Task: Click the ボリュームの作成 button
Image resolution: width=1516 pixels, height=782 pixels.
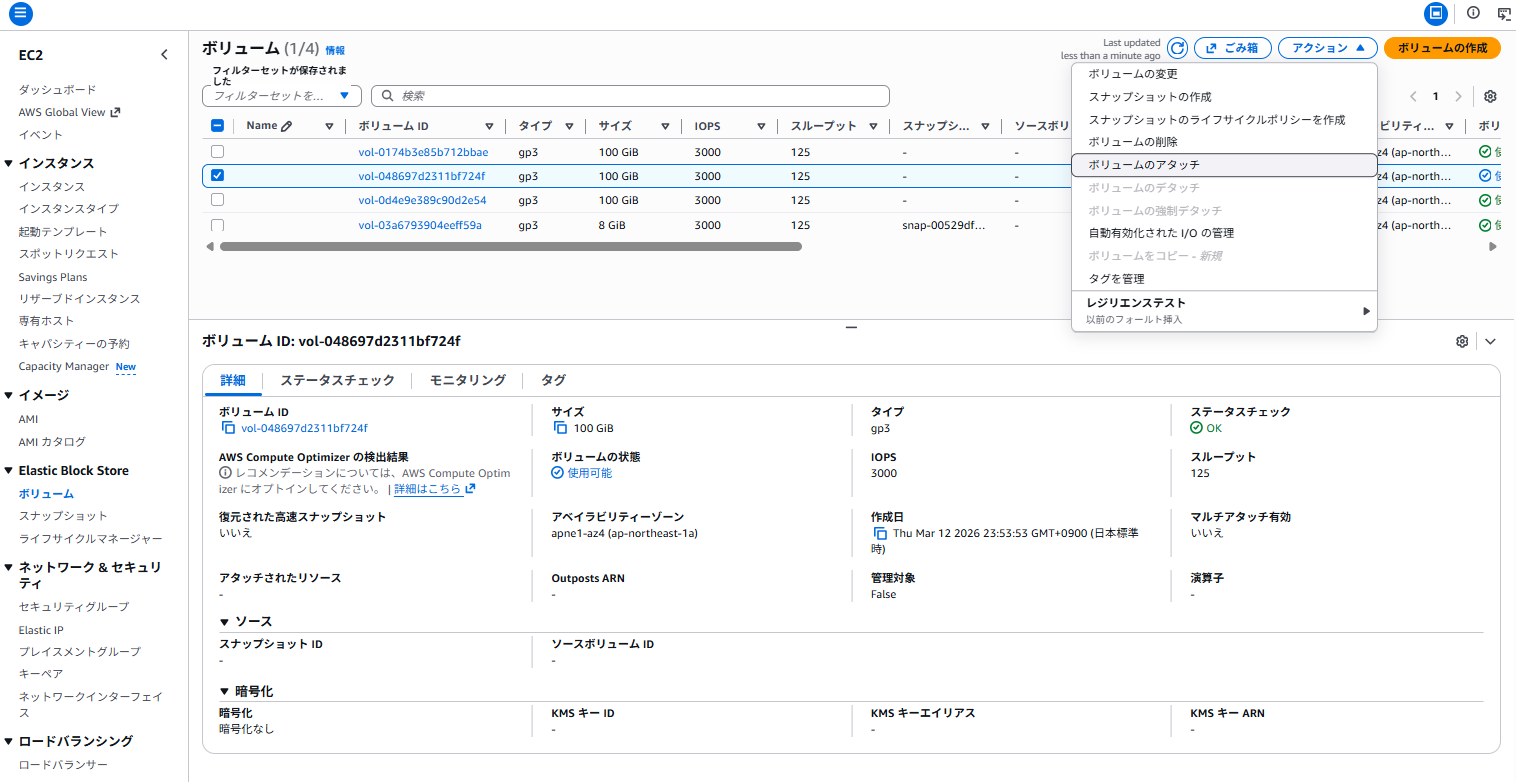Action: [x=1441, y=47]
